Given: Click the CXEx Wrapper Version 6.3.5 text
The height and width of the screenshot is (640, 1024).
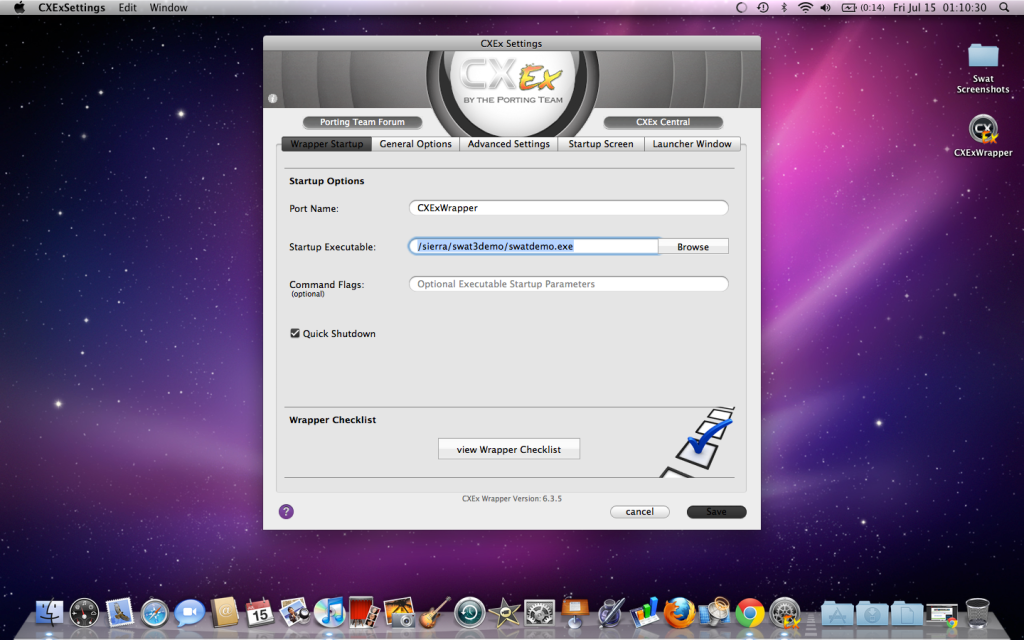Looking at the screenshot, I should coord(512,498).
